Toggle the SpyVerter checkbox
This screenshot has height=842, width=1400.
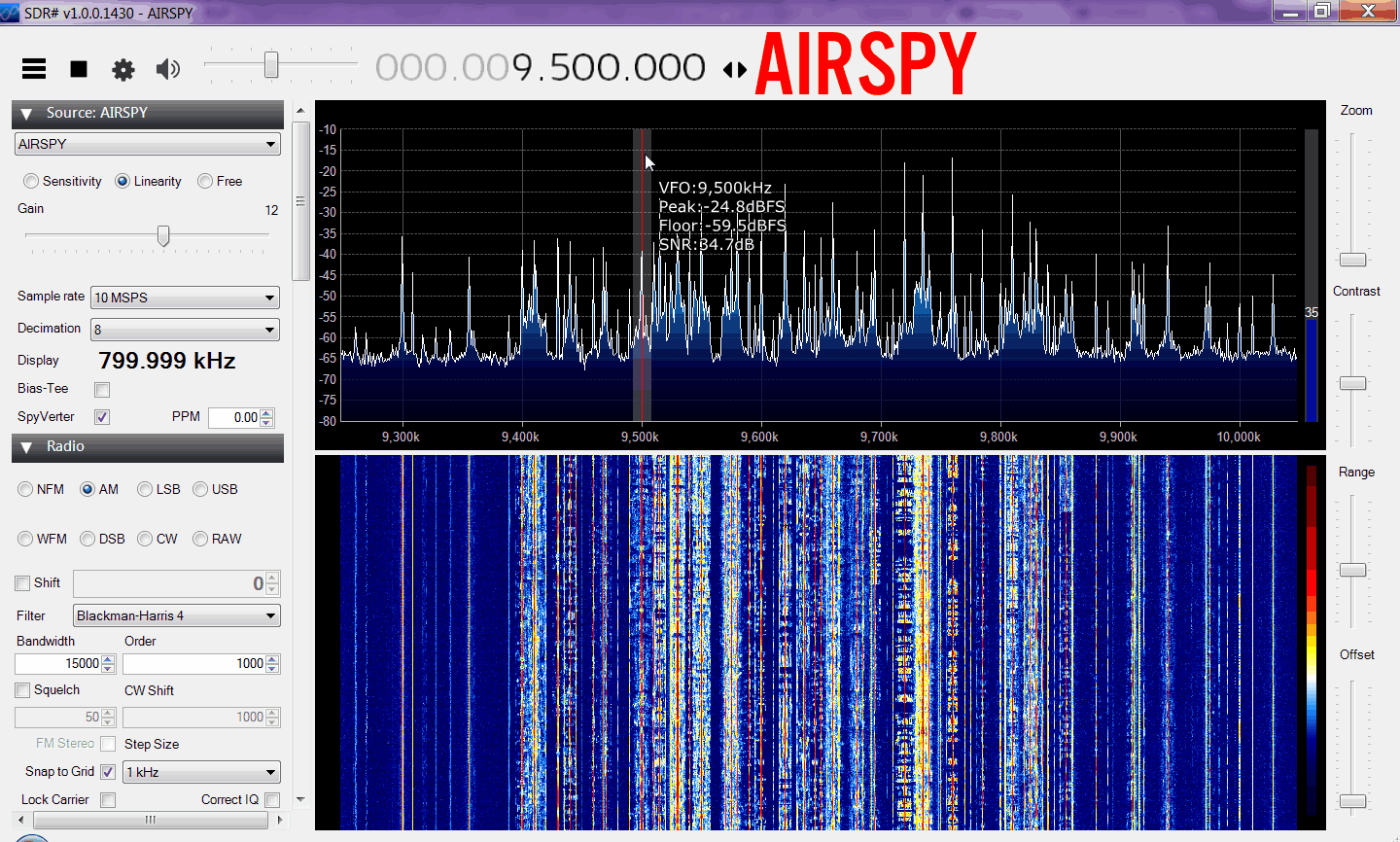tap(102, 417)
